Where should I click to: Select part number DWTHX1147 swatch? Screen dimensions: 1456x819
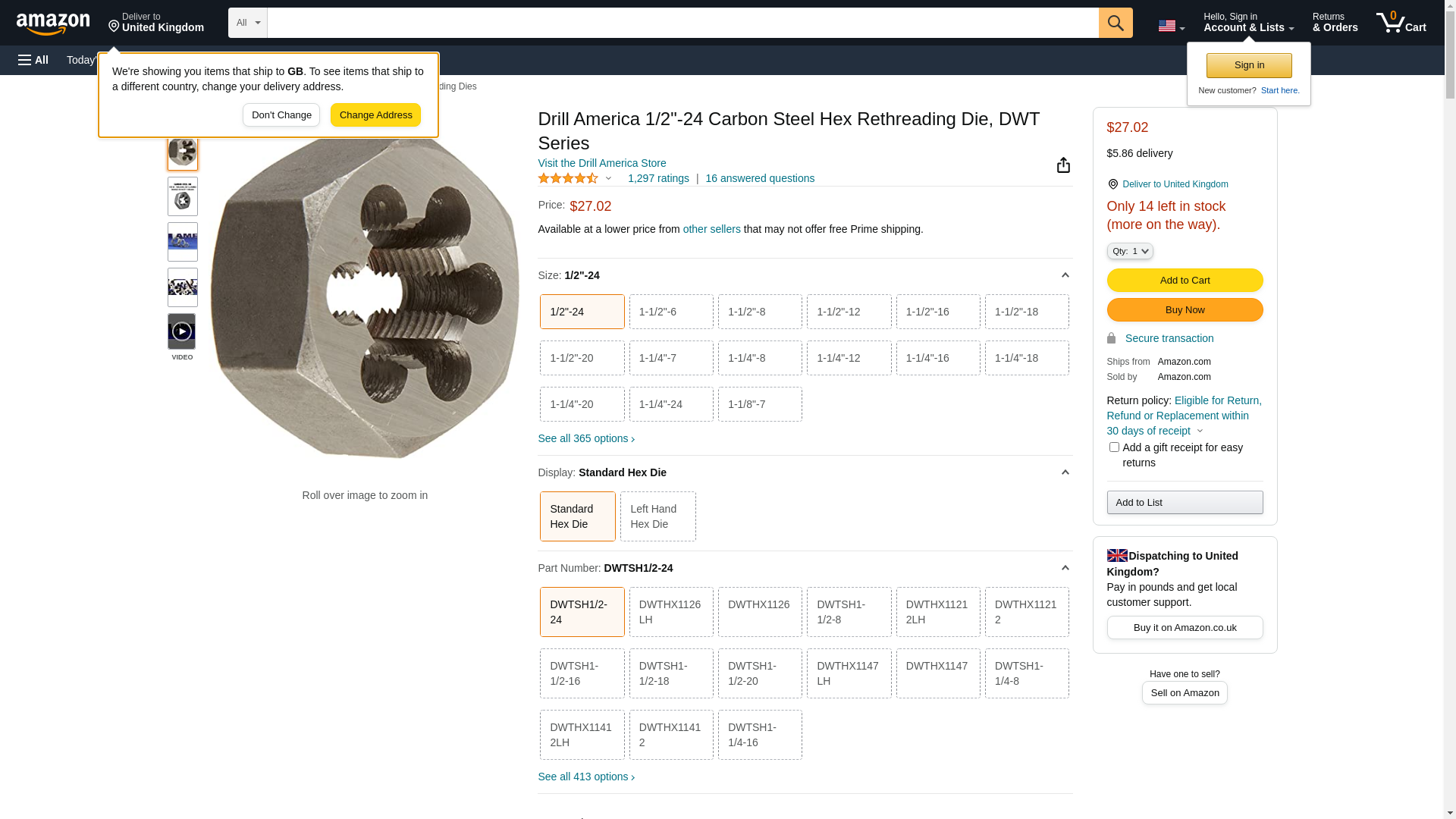point(937,673)
